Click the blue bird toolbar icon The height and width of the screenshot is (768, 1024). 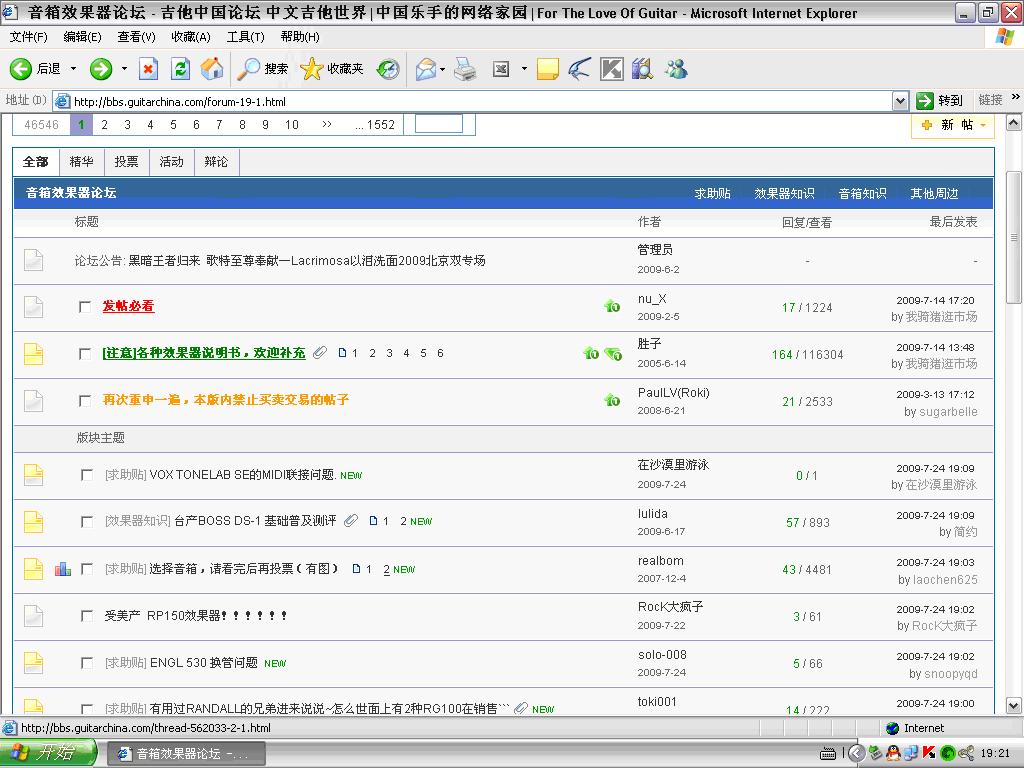[x=579, y=69]
